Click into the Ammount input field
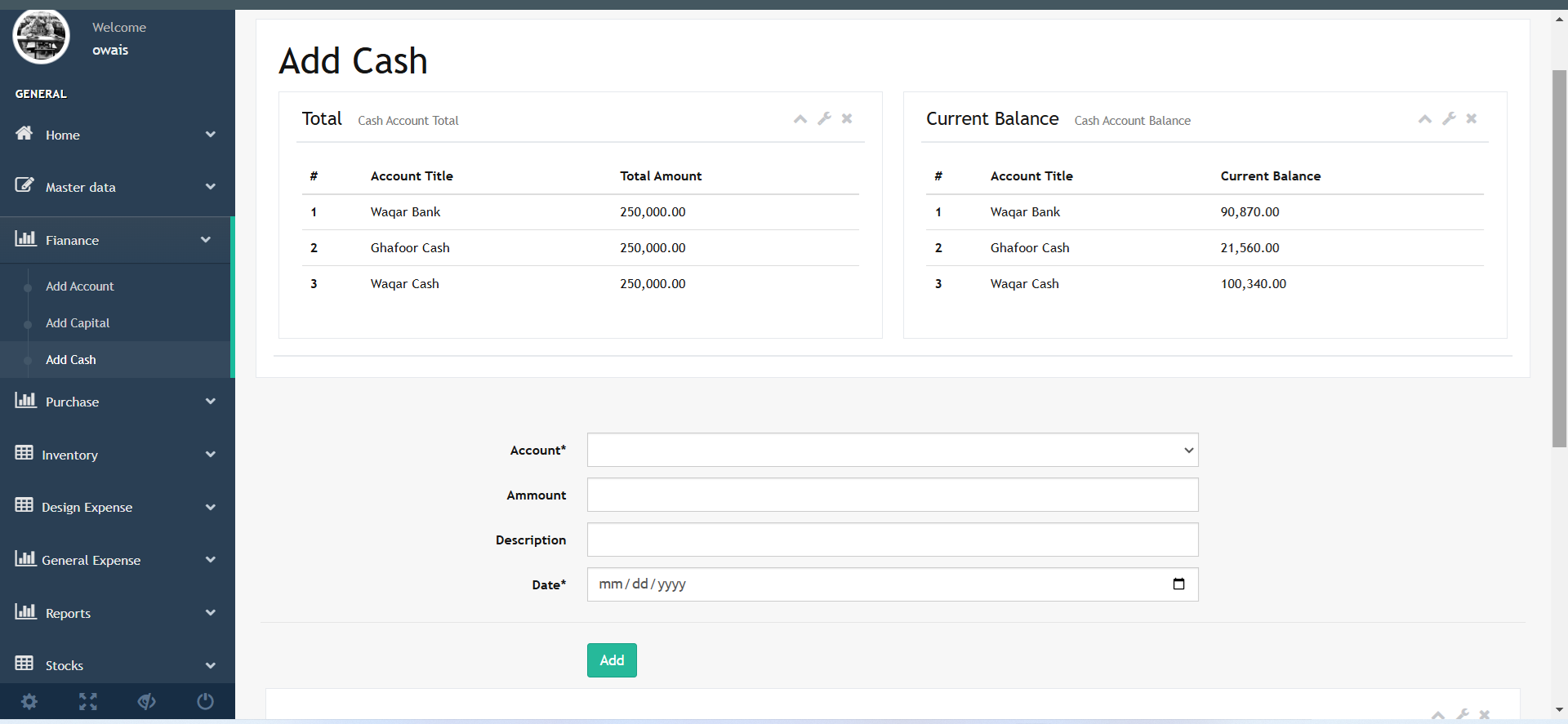The height and width of the screenshot is (724, 1568). click(x=892, y=495)
